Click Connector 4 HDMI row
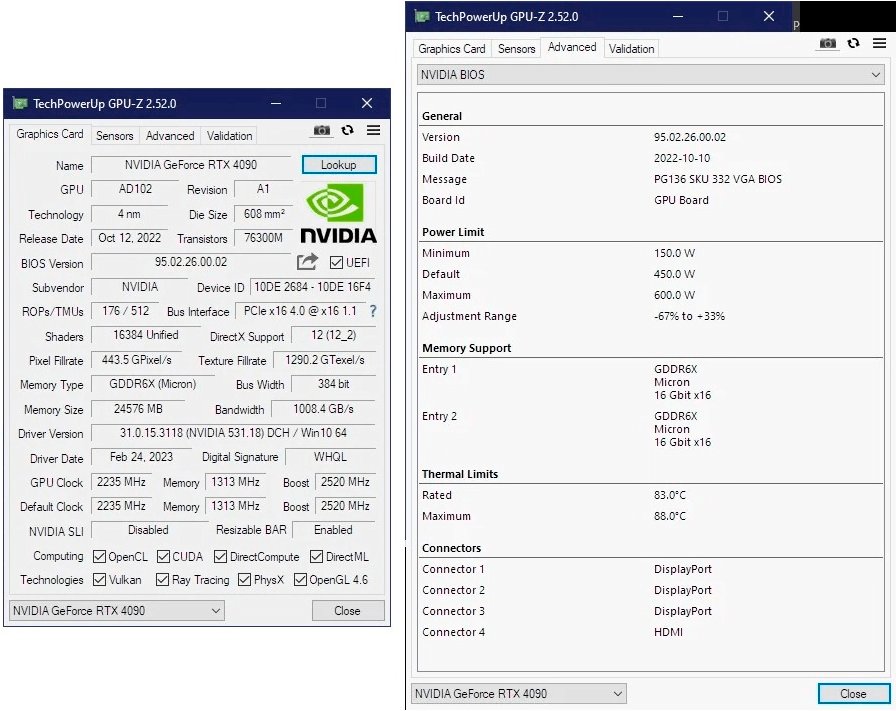896x711 pixels. click(x=650, y=633)
